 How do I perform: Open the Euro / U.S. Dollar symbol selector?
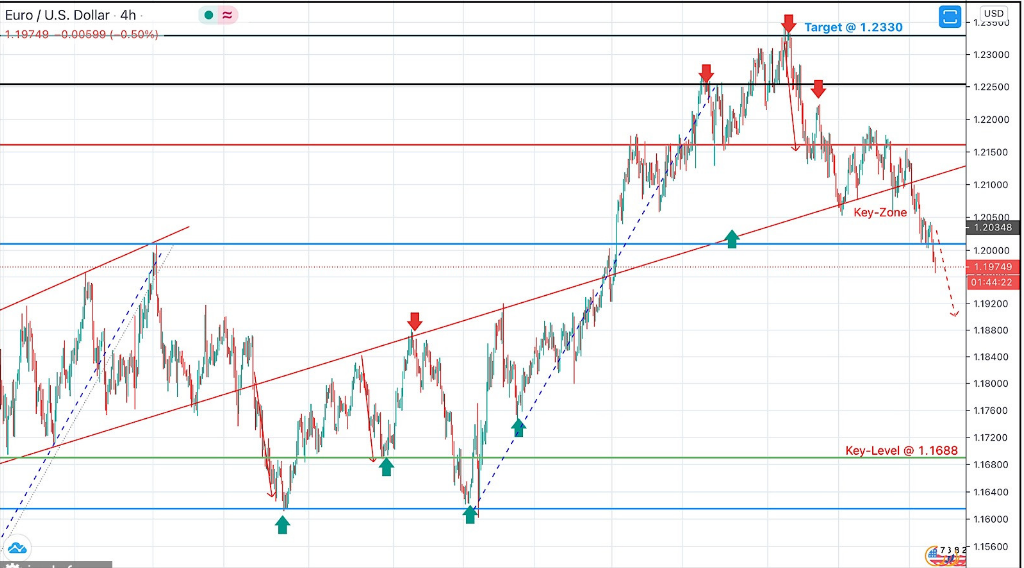click(x=57, y=15)
